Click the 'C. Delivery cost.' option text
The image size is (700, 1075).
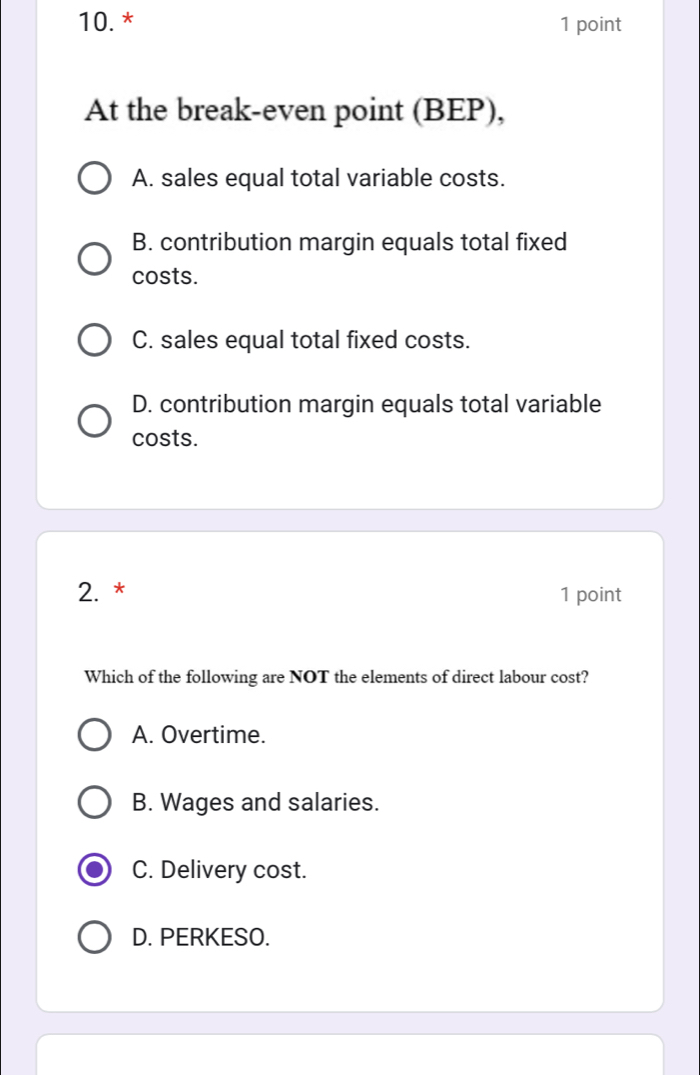pyautogui.click(x=219, y=870)
